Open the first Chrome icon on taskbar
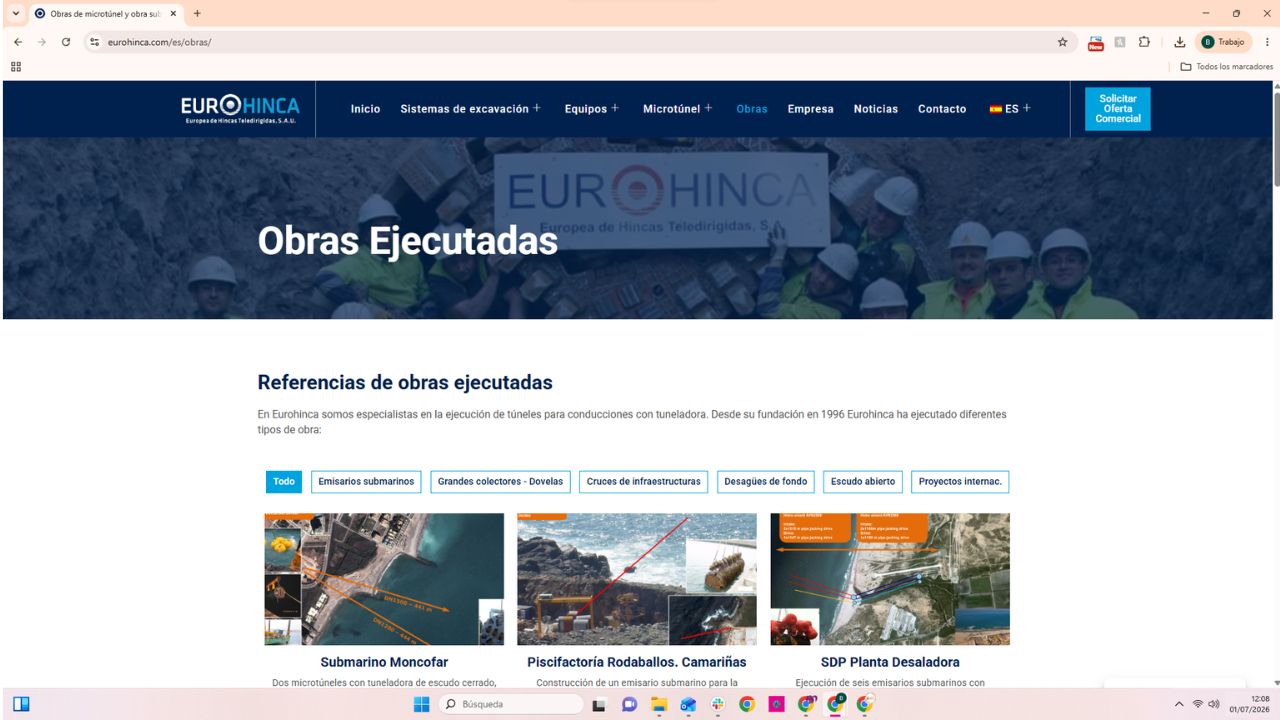Viewport: 1280px width, 720px height. click(747, 704)
